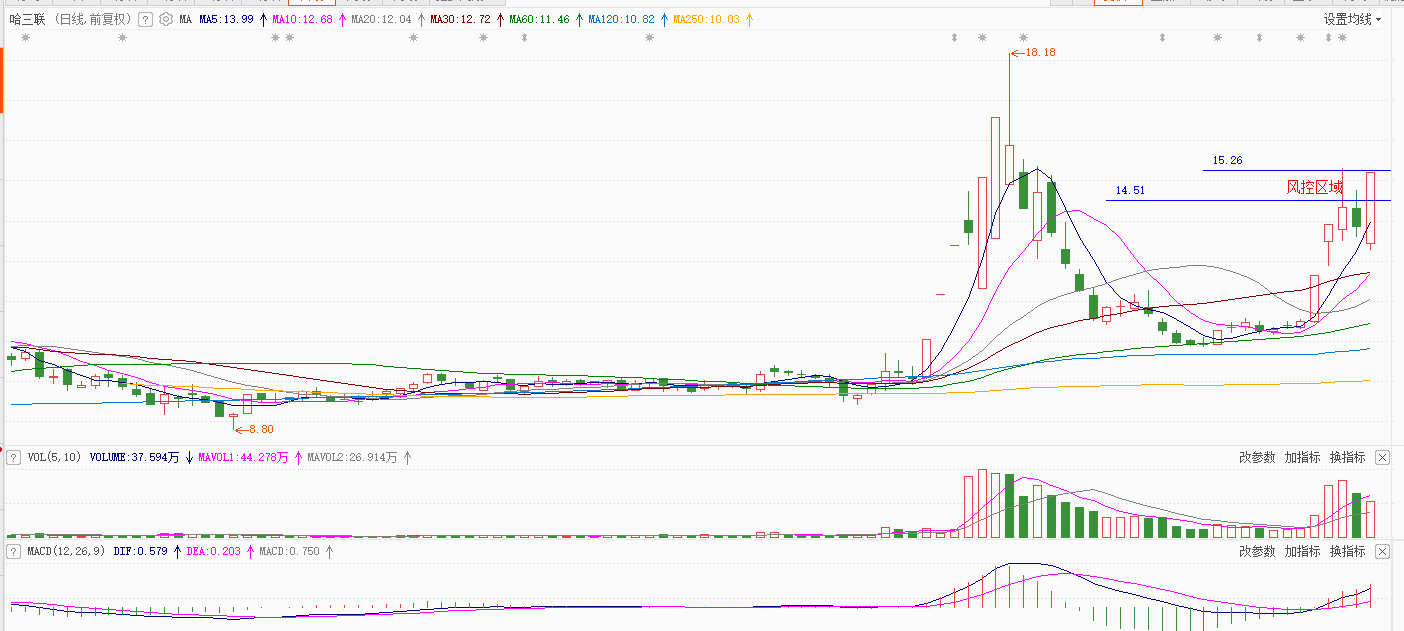
Task: Click the VOLUME:37.594万 value
Action: pyautogui.click(x=135, y=458)
